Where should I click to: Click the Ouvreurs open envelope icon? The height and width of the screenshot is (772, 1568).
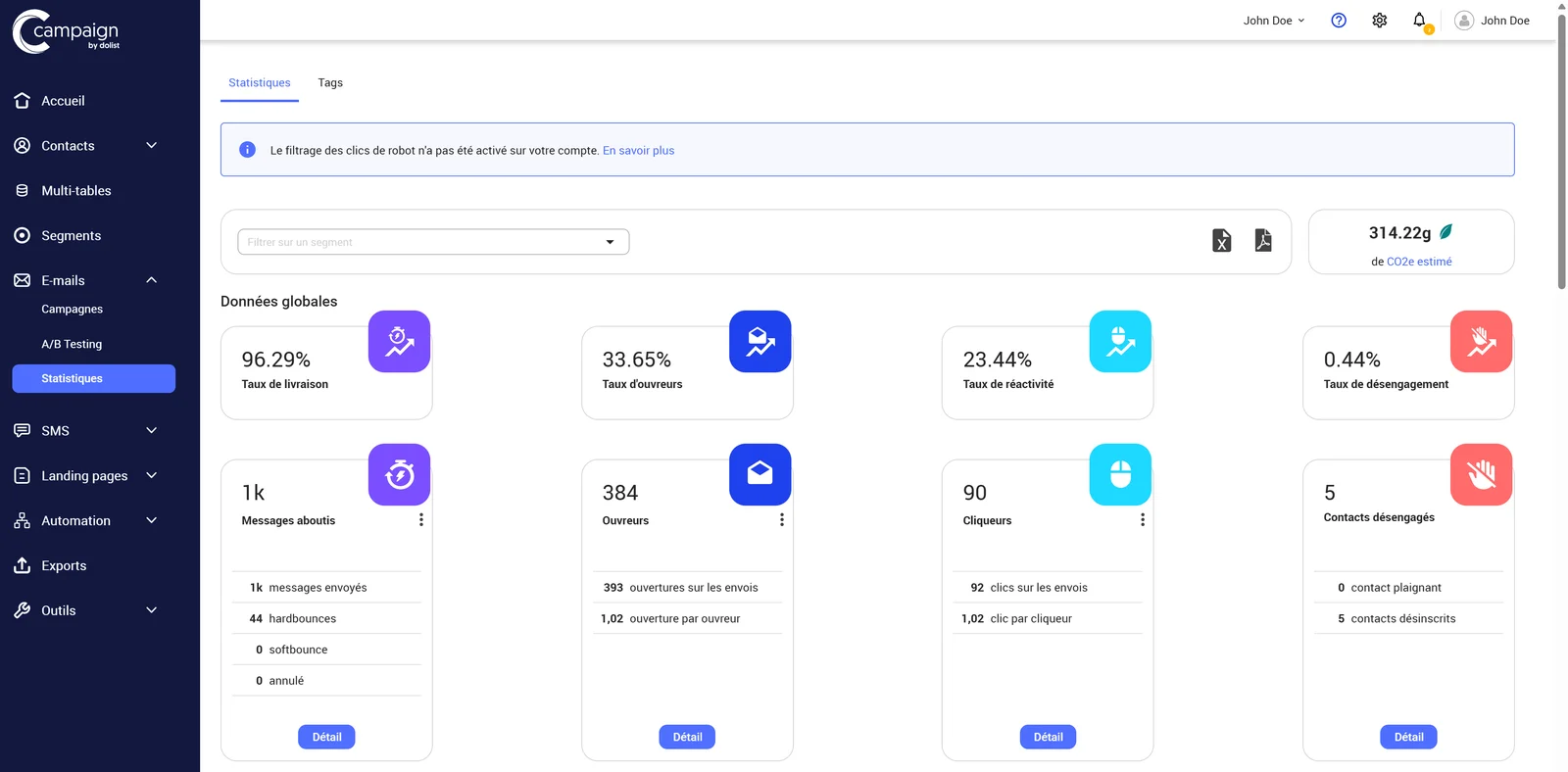click(759, 474)
